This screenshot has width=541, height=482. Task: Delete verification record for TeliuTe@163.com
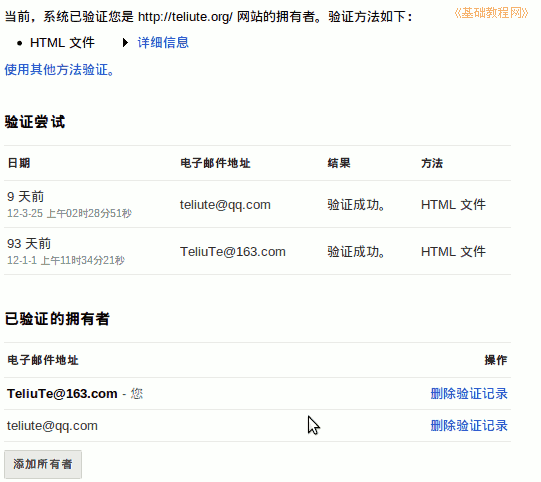point(469,393)
